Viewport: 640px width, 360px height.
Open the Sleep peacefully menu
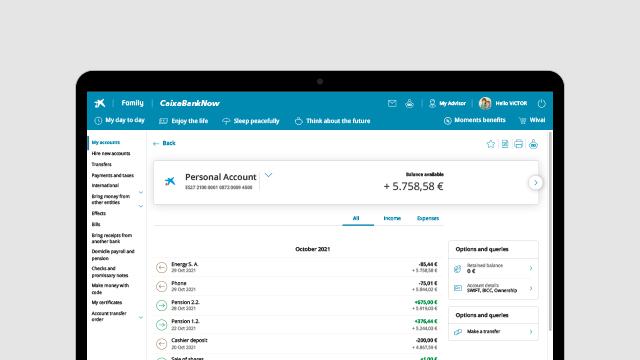pyautogui.click(x=251, y=121)
